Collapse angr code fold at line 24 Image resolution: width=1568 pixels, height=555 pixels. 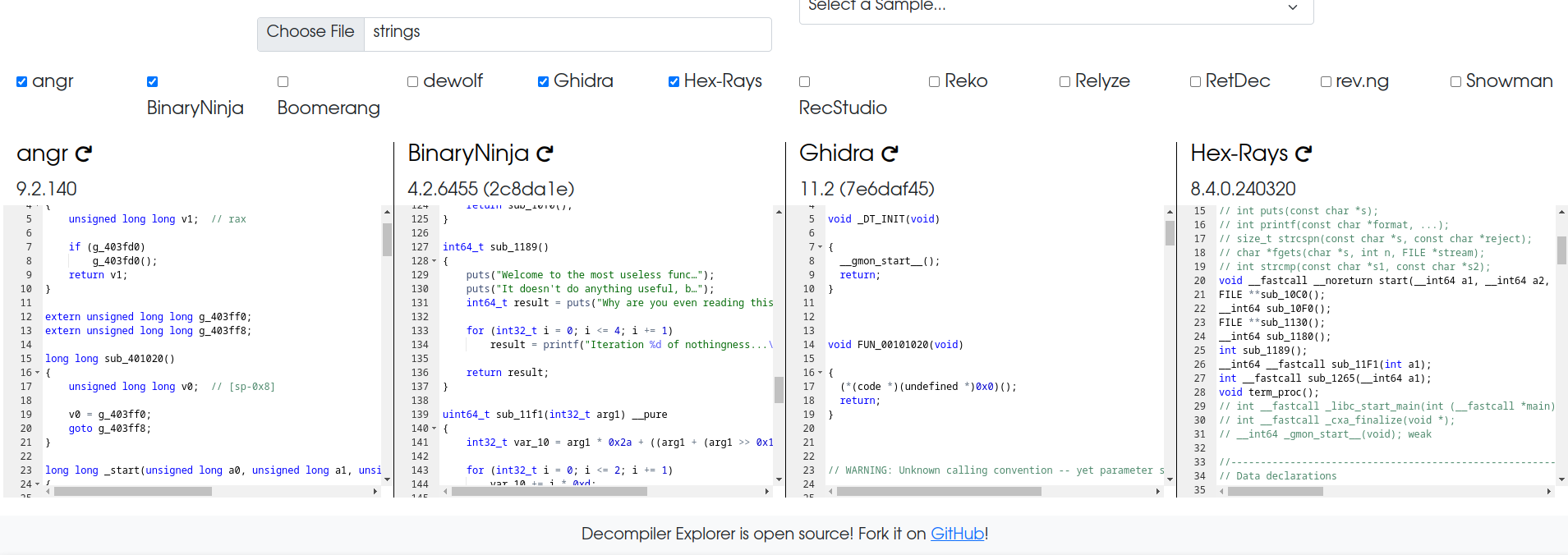pyautogui.click(x=38, y=484)
